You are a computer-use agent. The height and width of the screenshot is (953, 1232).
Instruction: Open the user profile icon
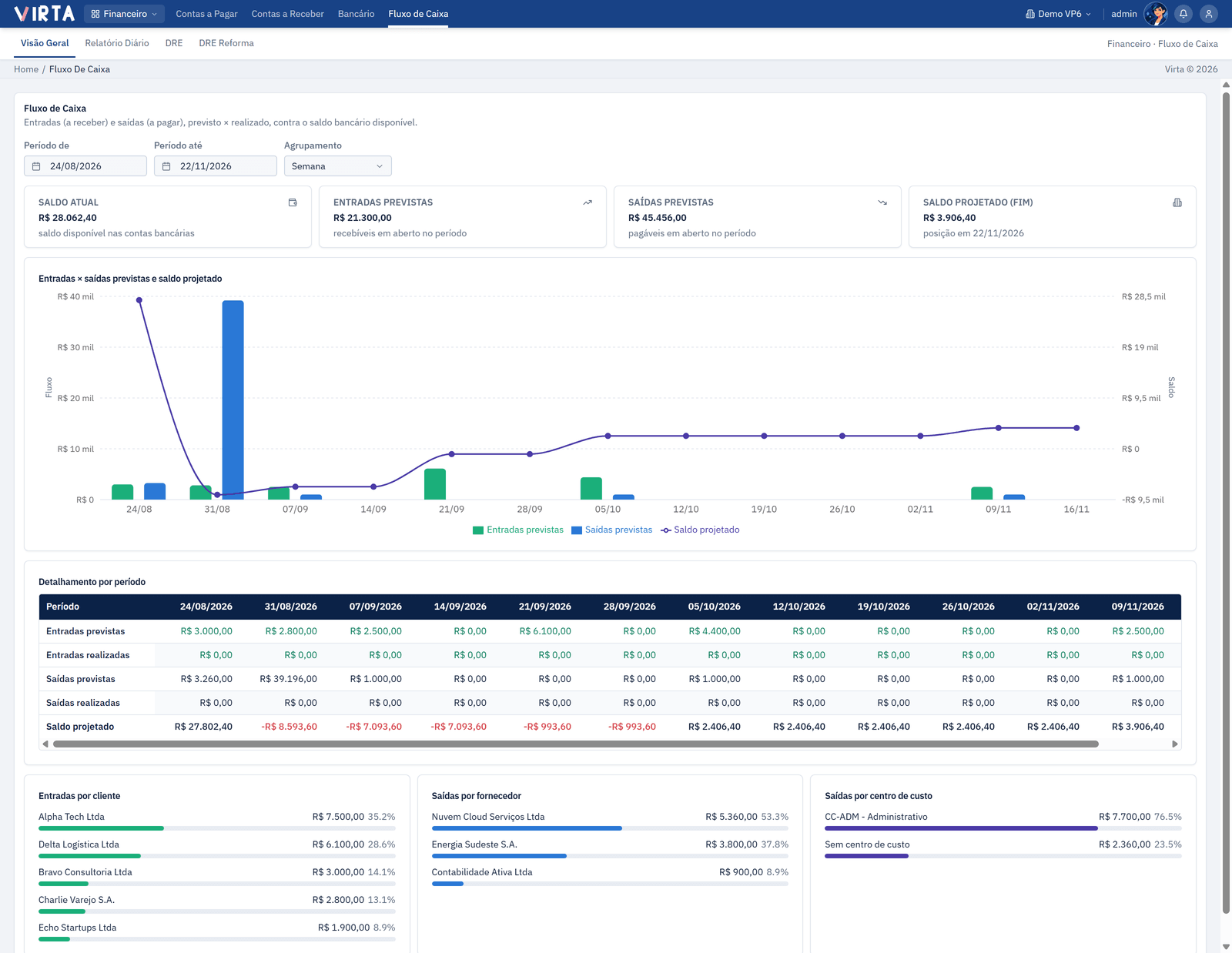coord(1209,14)
